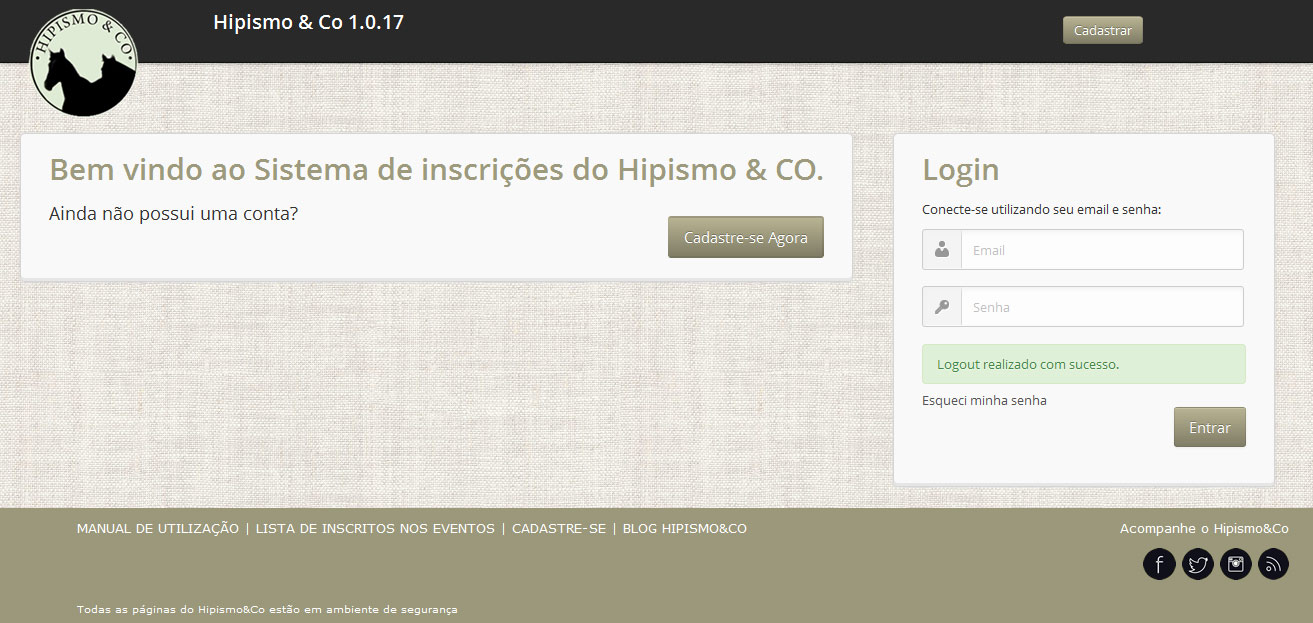
Task: Open the CADASTRE-SE footer link
Action: 559,528
